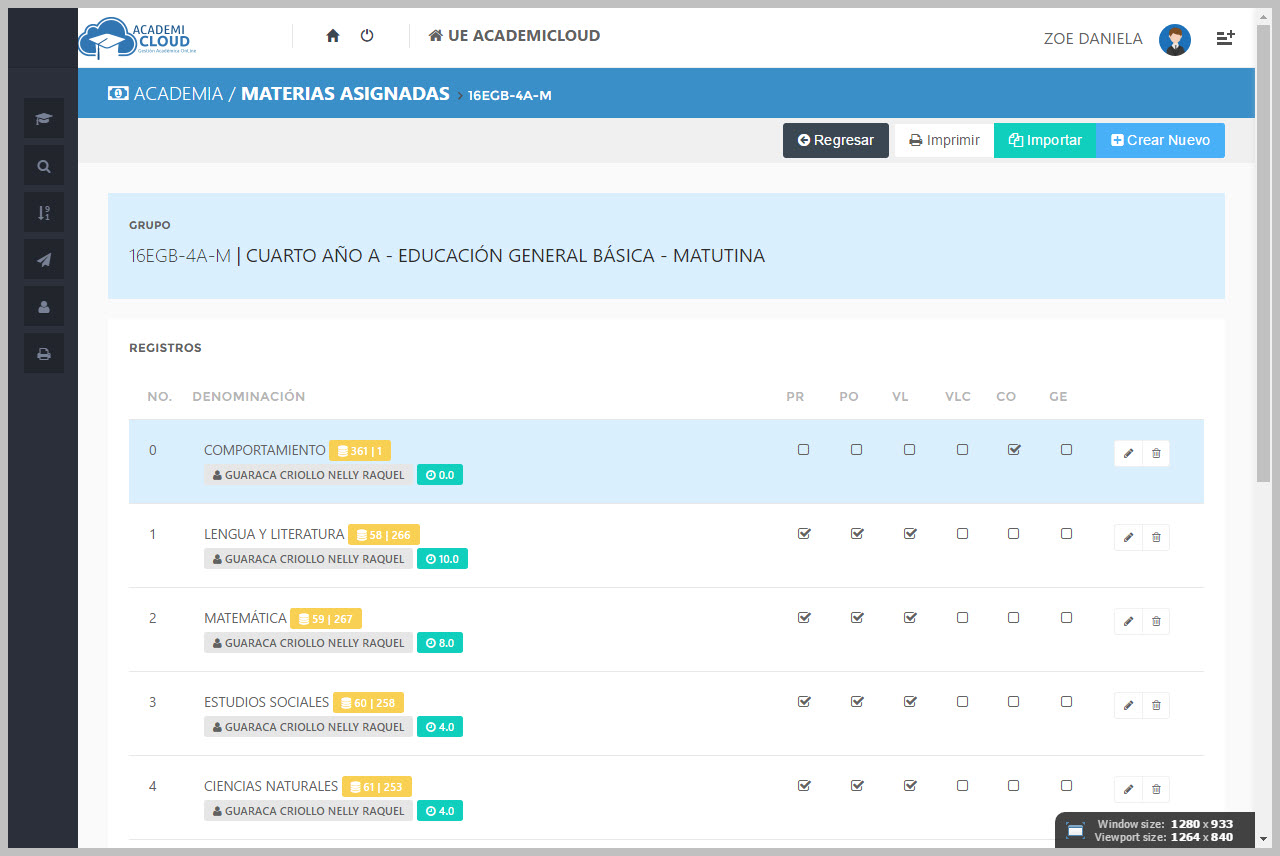Toggle the VLC checkbox for CIENCIAS NATURALES
Image resolution: width=1280 pixels, height=856 pixels.
pyautogui.click(x=962, y=786)
